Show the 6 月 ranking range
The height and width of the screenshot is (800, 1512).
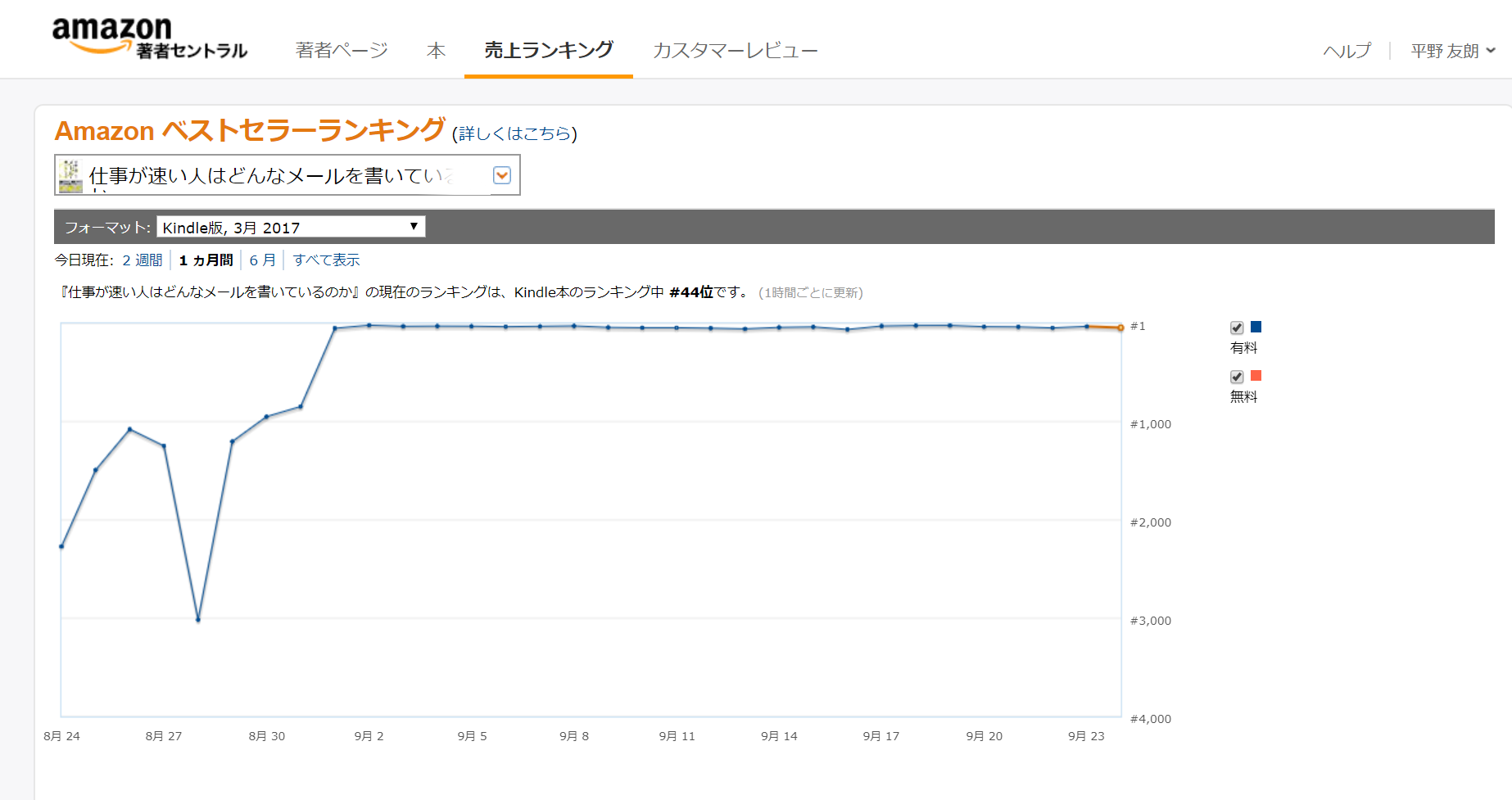click(262, 260)
